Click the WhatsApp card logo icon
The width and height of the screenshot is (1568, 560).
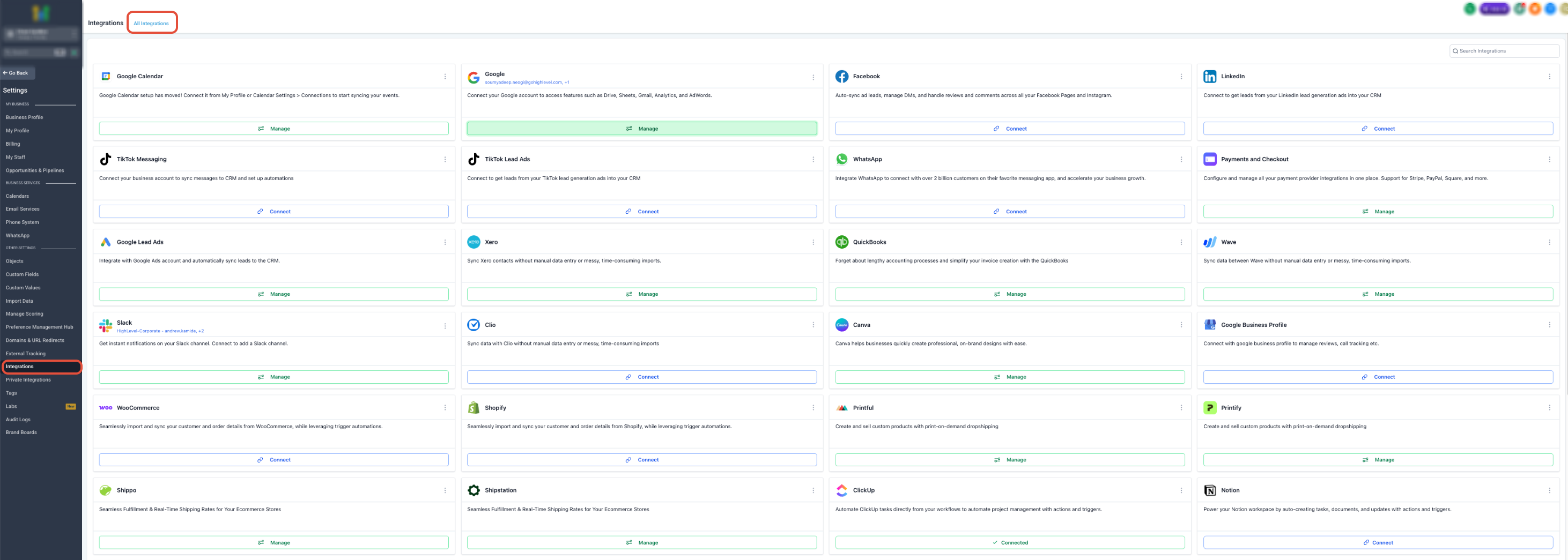(842, 159)
